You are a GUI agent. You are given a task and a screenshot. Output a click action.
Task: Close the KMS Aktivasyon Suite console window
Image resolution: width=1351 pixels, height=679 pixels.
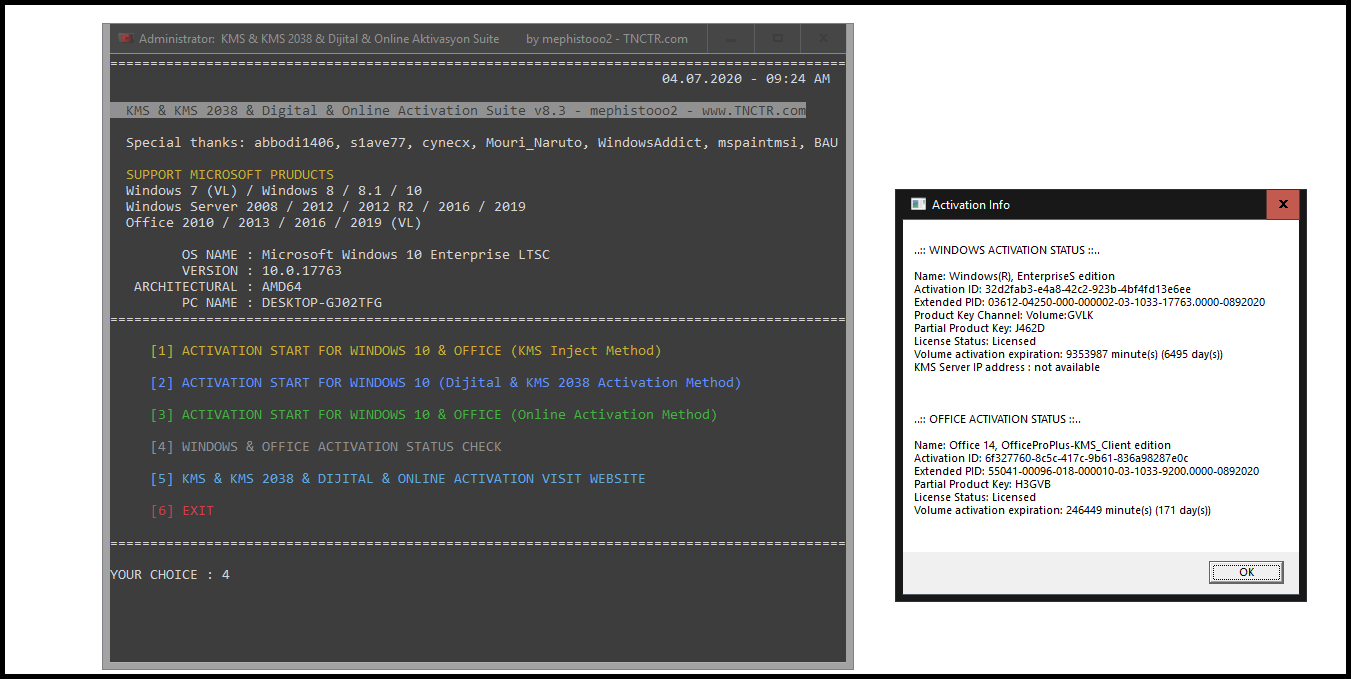(823, 39)
